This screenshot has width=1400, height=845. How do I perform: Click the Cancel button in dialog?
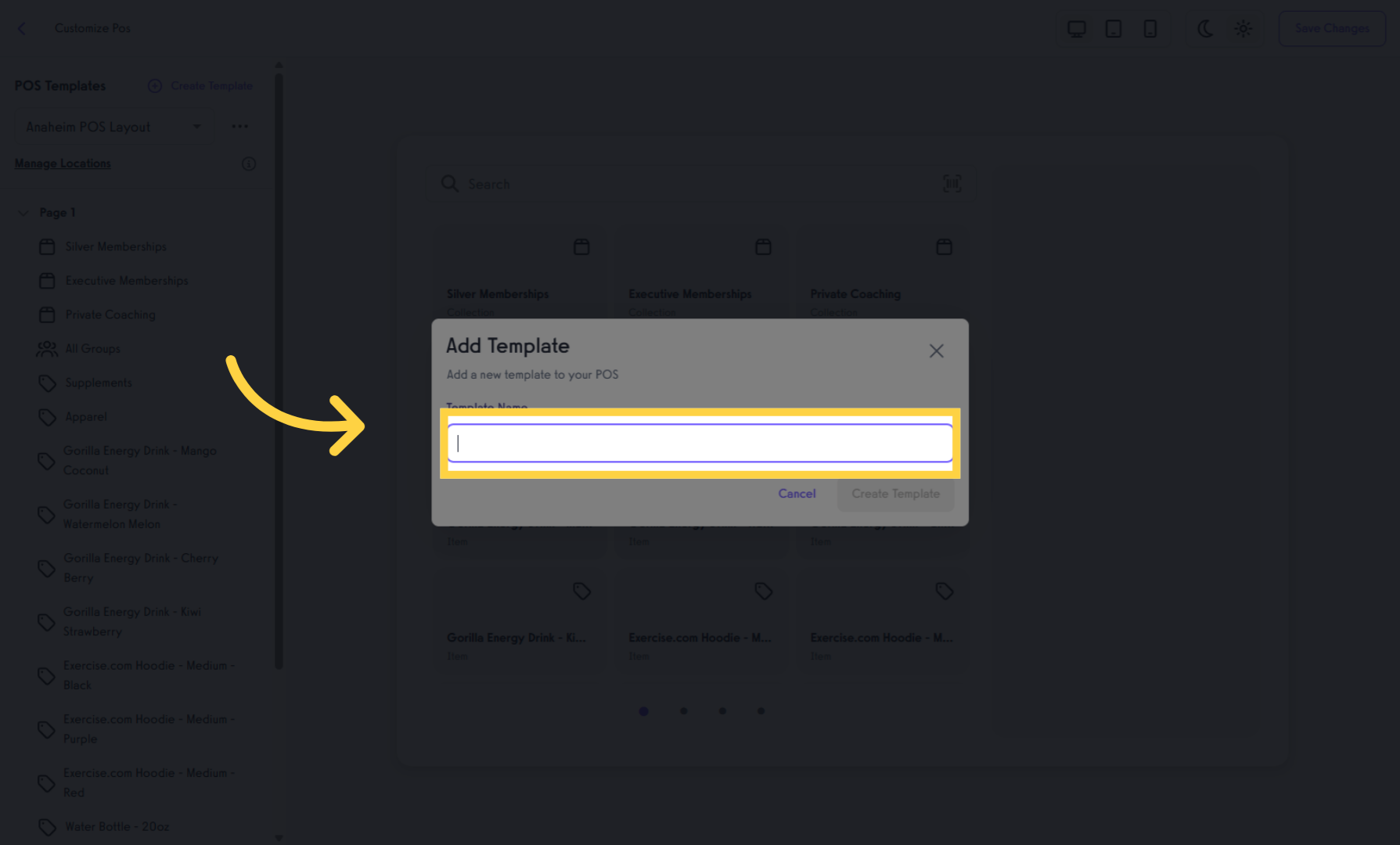click(x=797, y=494)
